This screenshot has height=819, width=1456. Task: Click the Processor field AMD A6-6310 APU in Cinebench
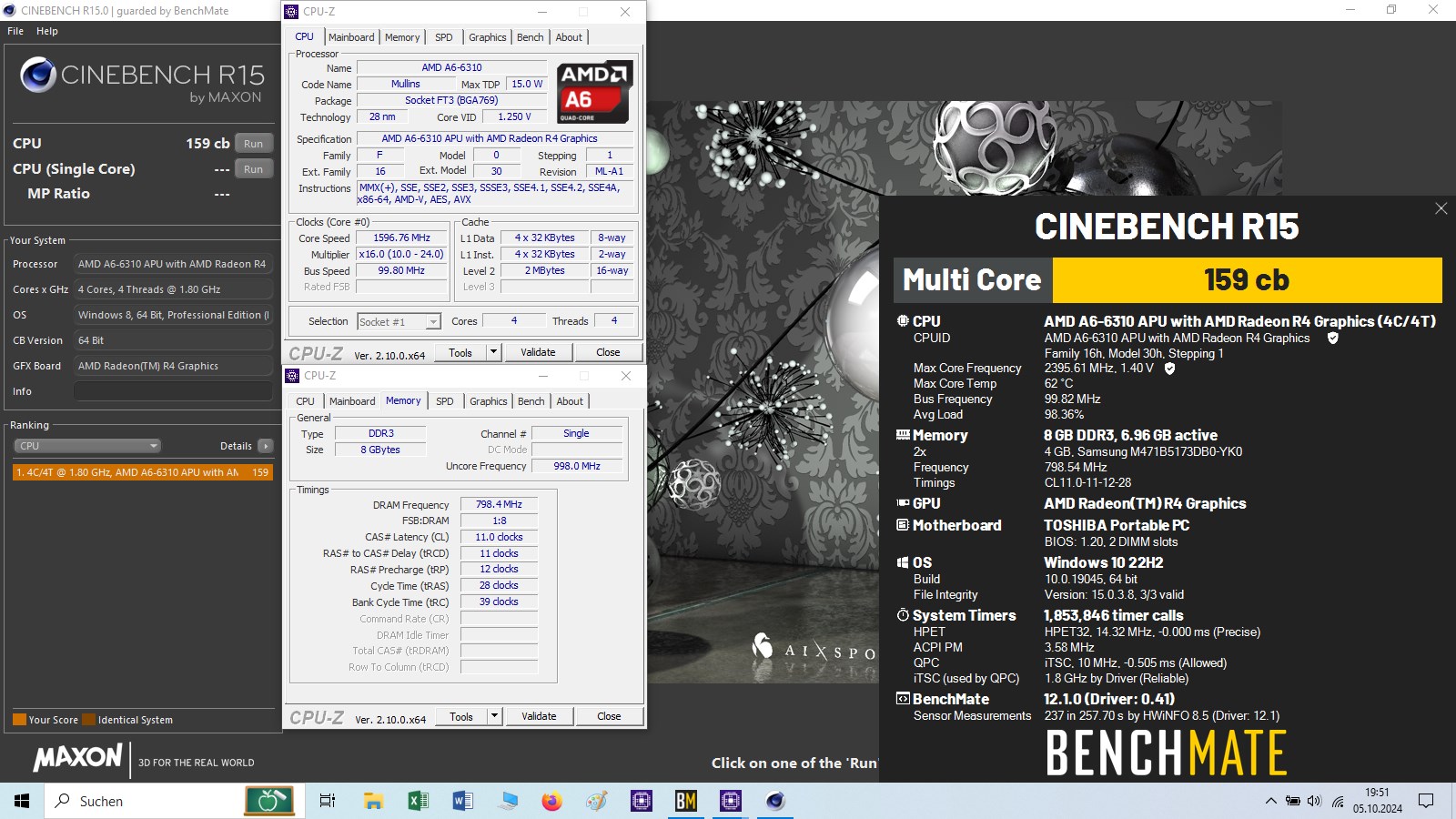pyautogui.click(x=173, y=264)
